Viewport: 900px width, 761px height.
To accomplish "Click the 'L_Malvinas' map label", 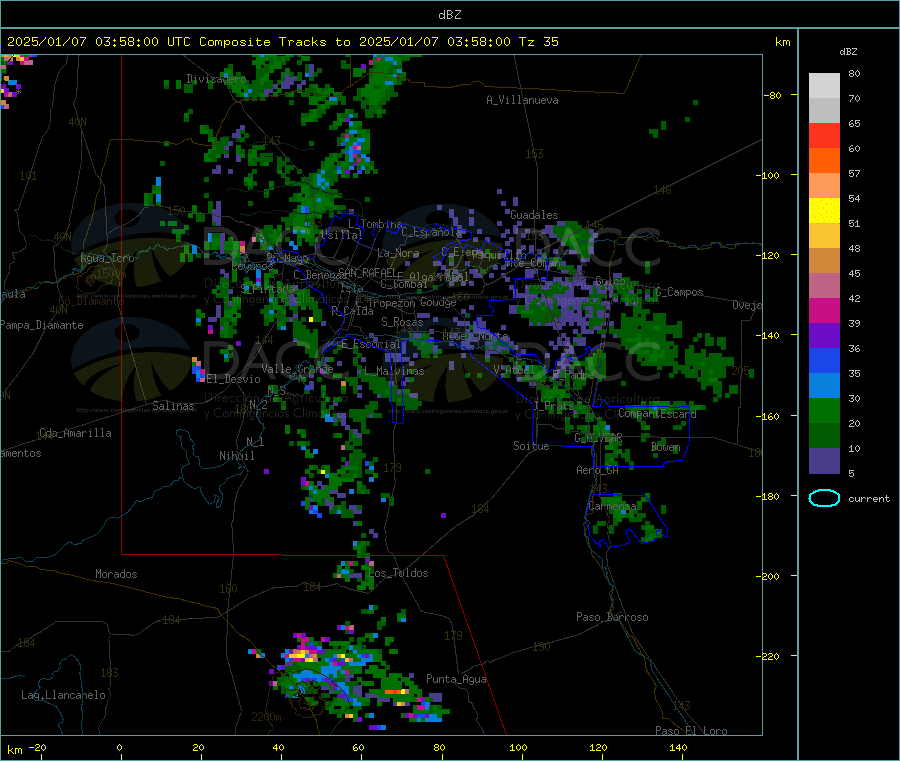I will [394, 371].
